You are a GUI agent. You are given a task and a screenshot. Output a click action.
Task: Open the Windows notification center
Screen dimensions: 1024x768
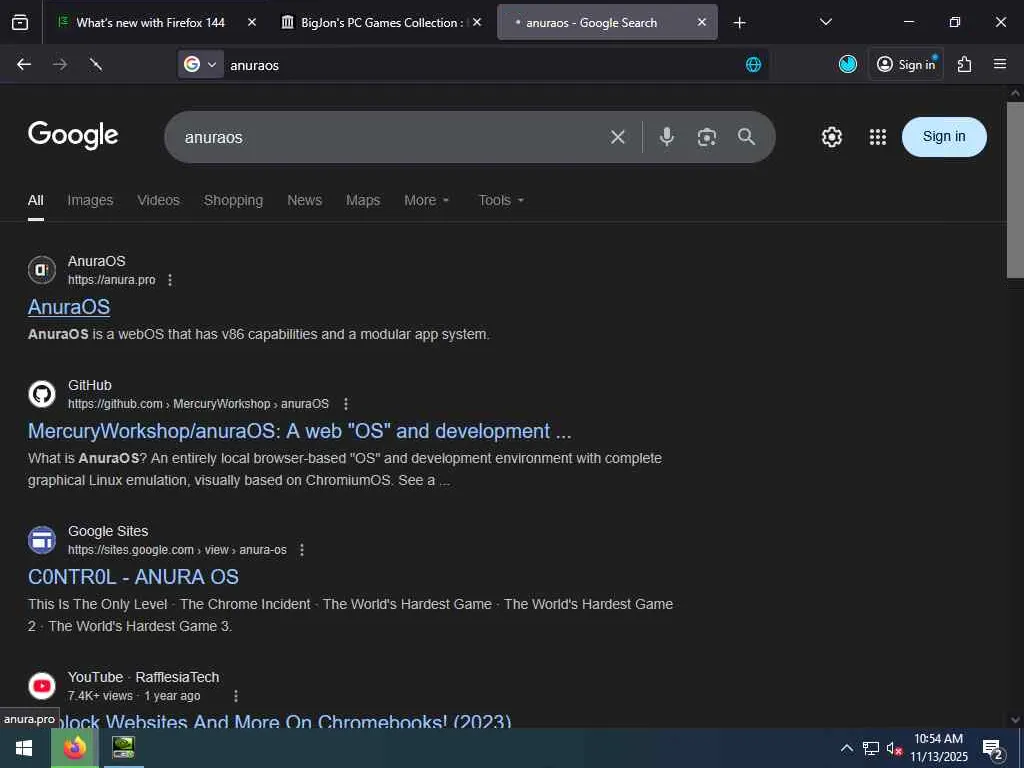click(x=993, y=748)
